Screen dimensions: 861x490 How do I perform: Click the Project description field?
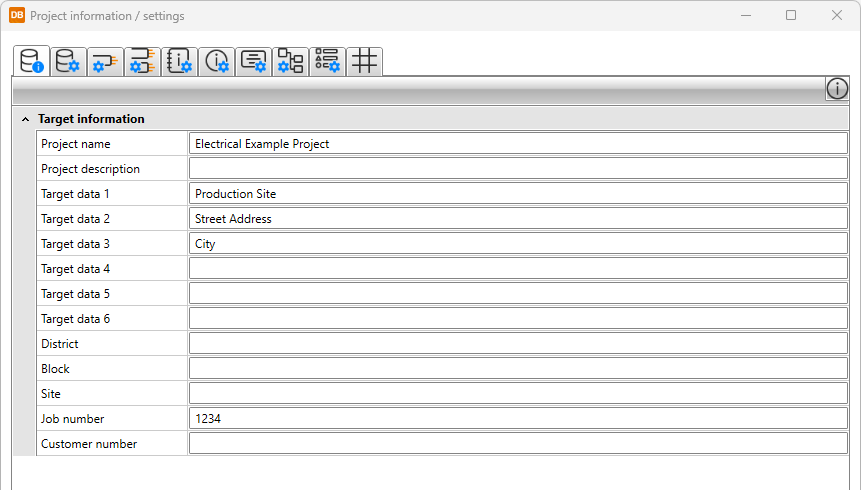pyautogui.click(x=517, y=169)
